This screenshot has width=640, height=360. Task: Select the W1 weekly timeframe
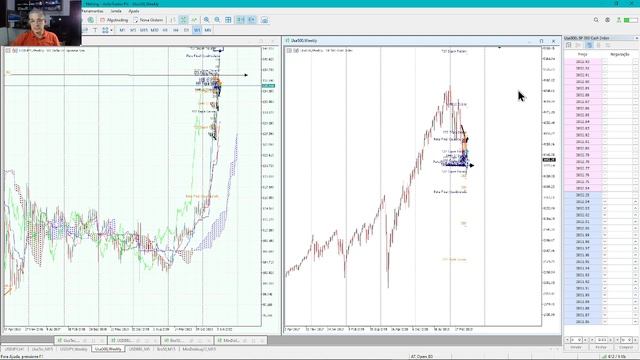[x=197, y=30]
